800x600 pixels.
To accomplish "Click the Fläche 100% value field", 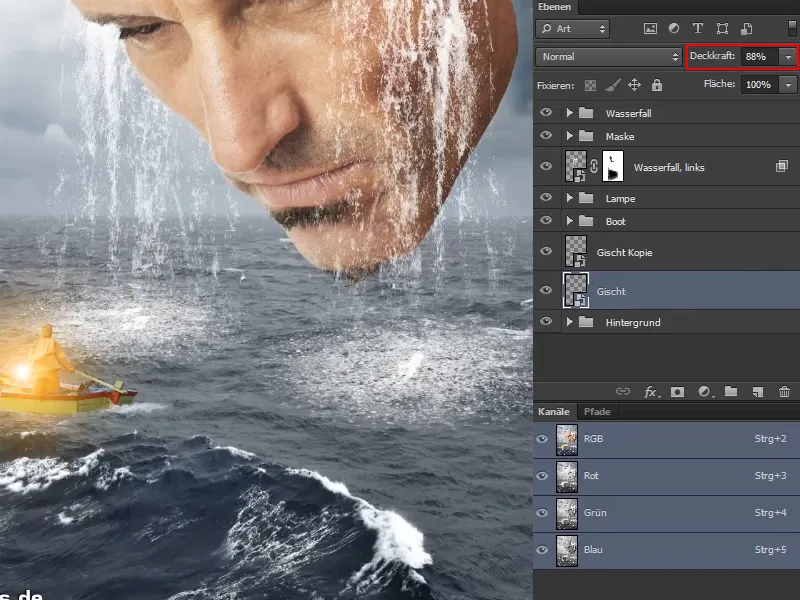I will pos(760,85).
